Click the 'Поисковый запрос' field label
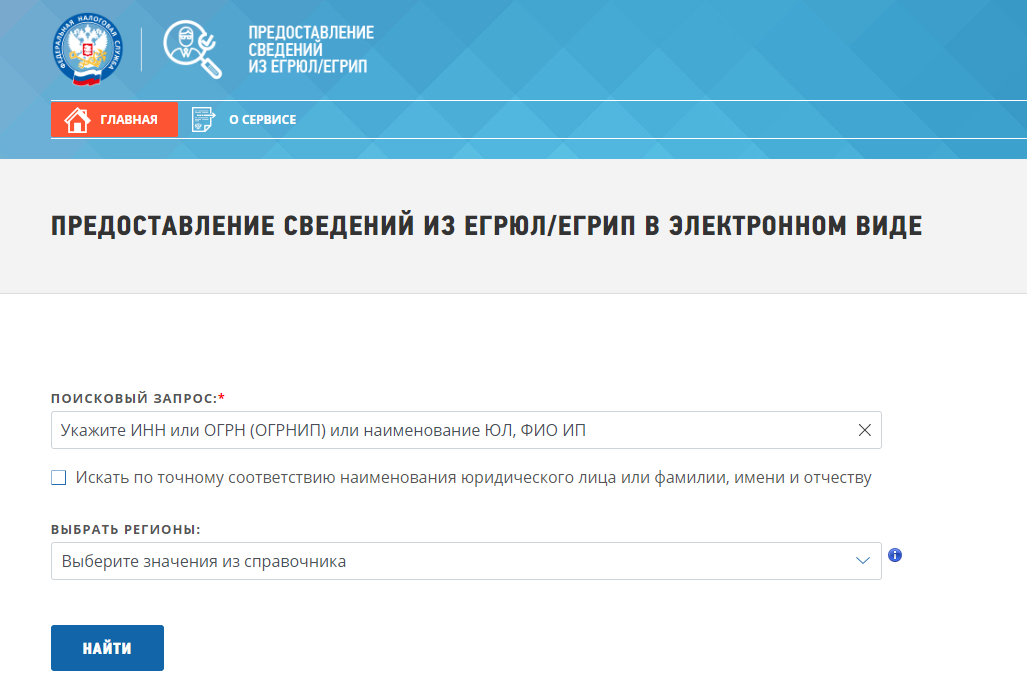The height and width of the screenshot is (682, 1027). click(133, 398)
